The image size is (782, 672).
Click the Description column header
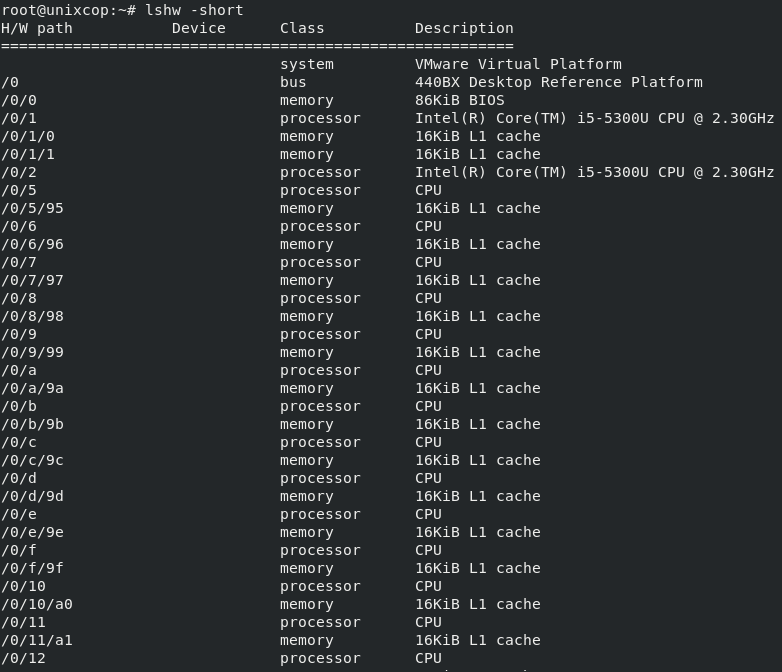click(x=464, y=28)
